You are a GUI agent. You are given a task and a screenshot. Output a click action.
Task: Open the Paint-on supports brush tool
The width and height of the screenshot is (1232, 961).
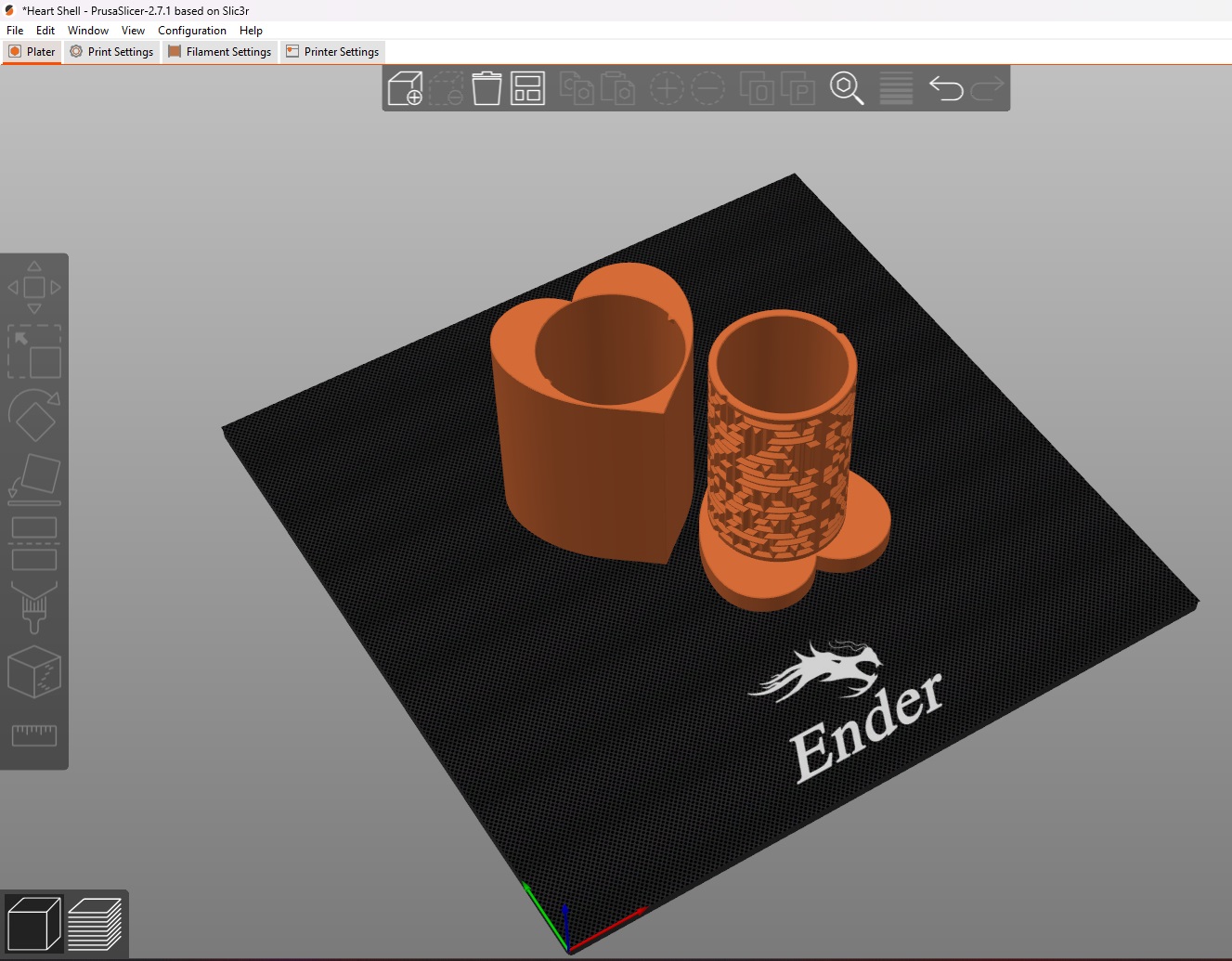tap(34, 607)
